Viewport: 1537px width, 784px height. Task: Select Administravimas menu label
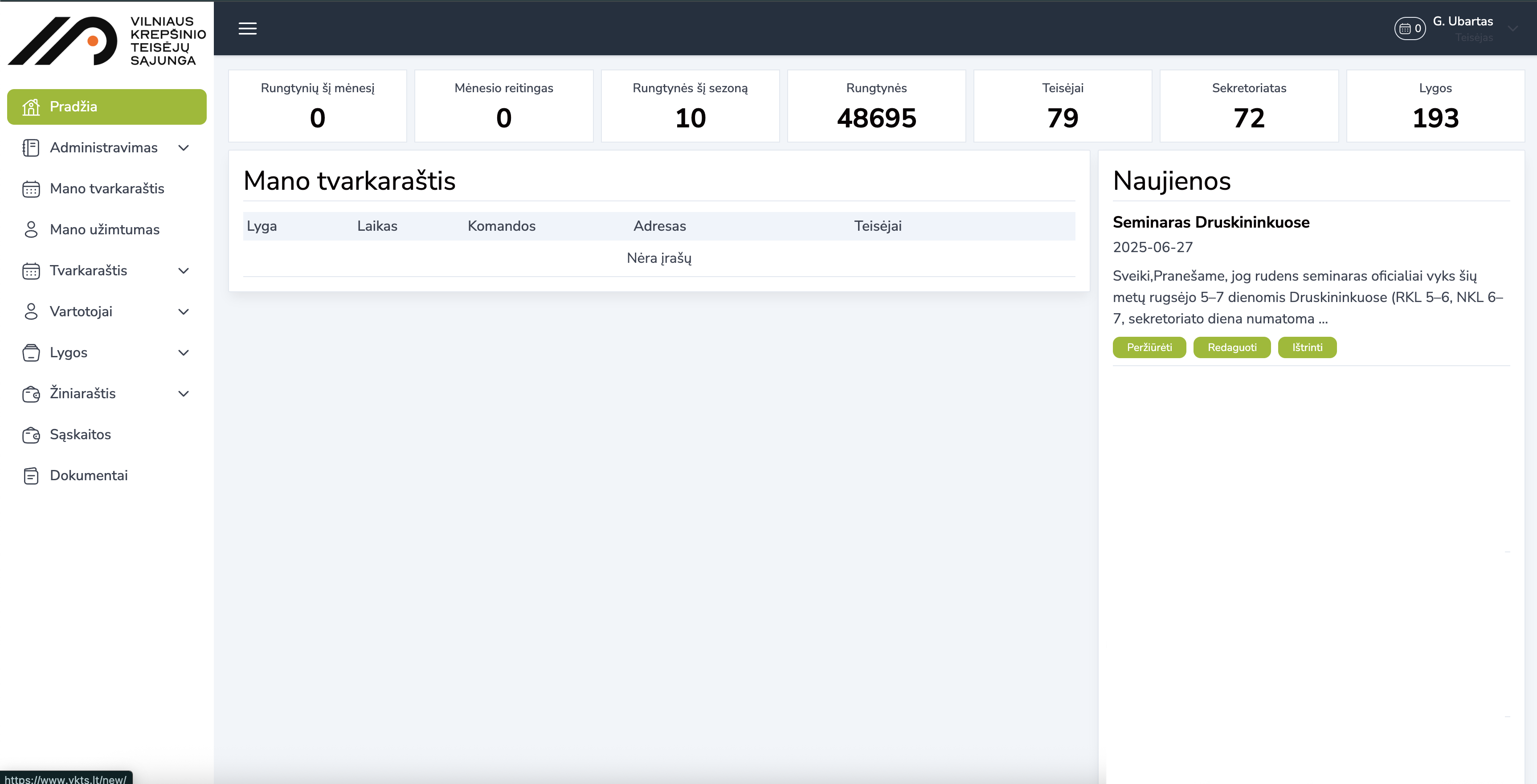[x=104, y=147]
